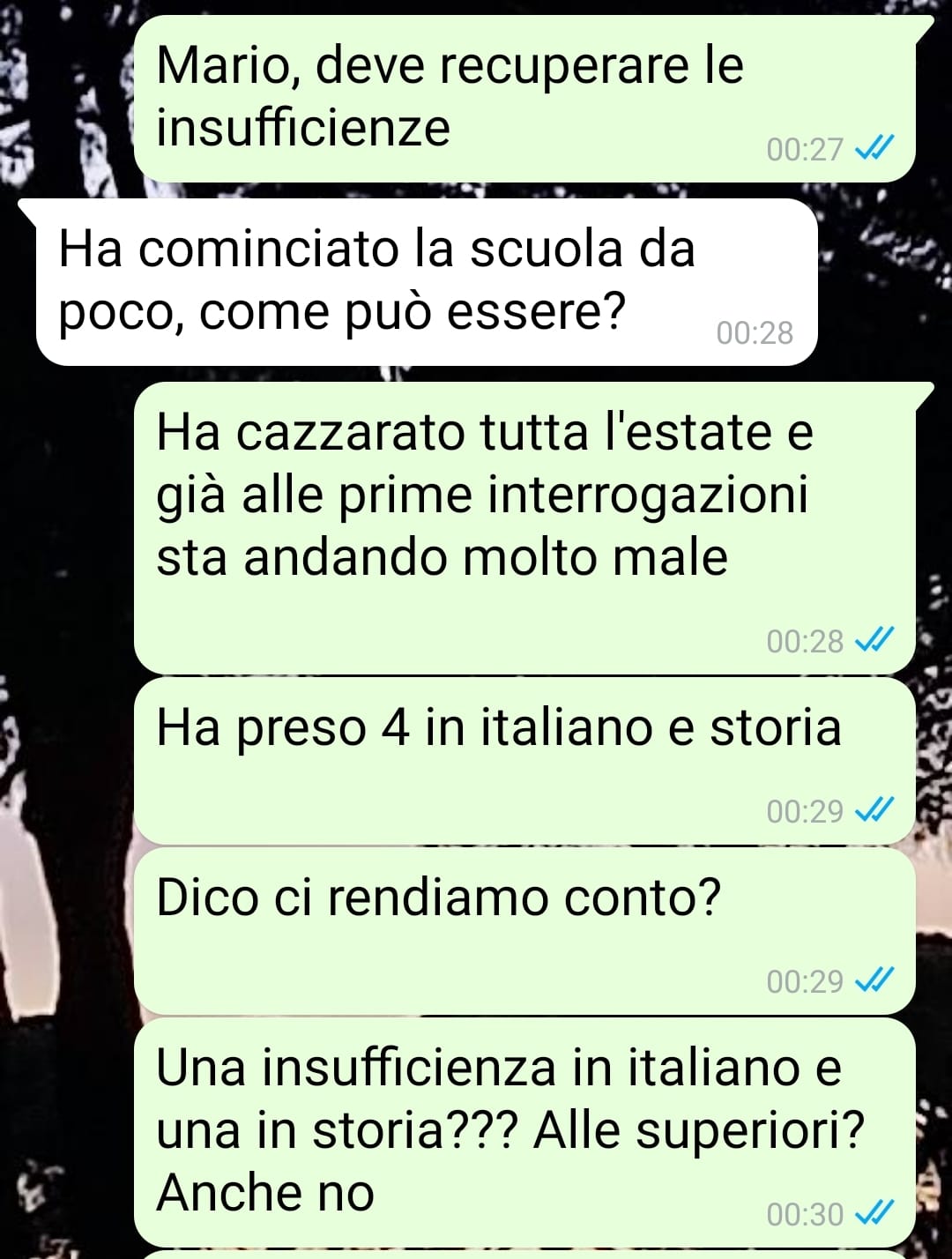
Task: Tap the message 'Ha cazzarato tutta l'estate'
Action: point(524,527)
